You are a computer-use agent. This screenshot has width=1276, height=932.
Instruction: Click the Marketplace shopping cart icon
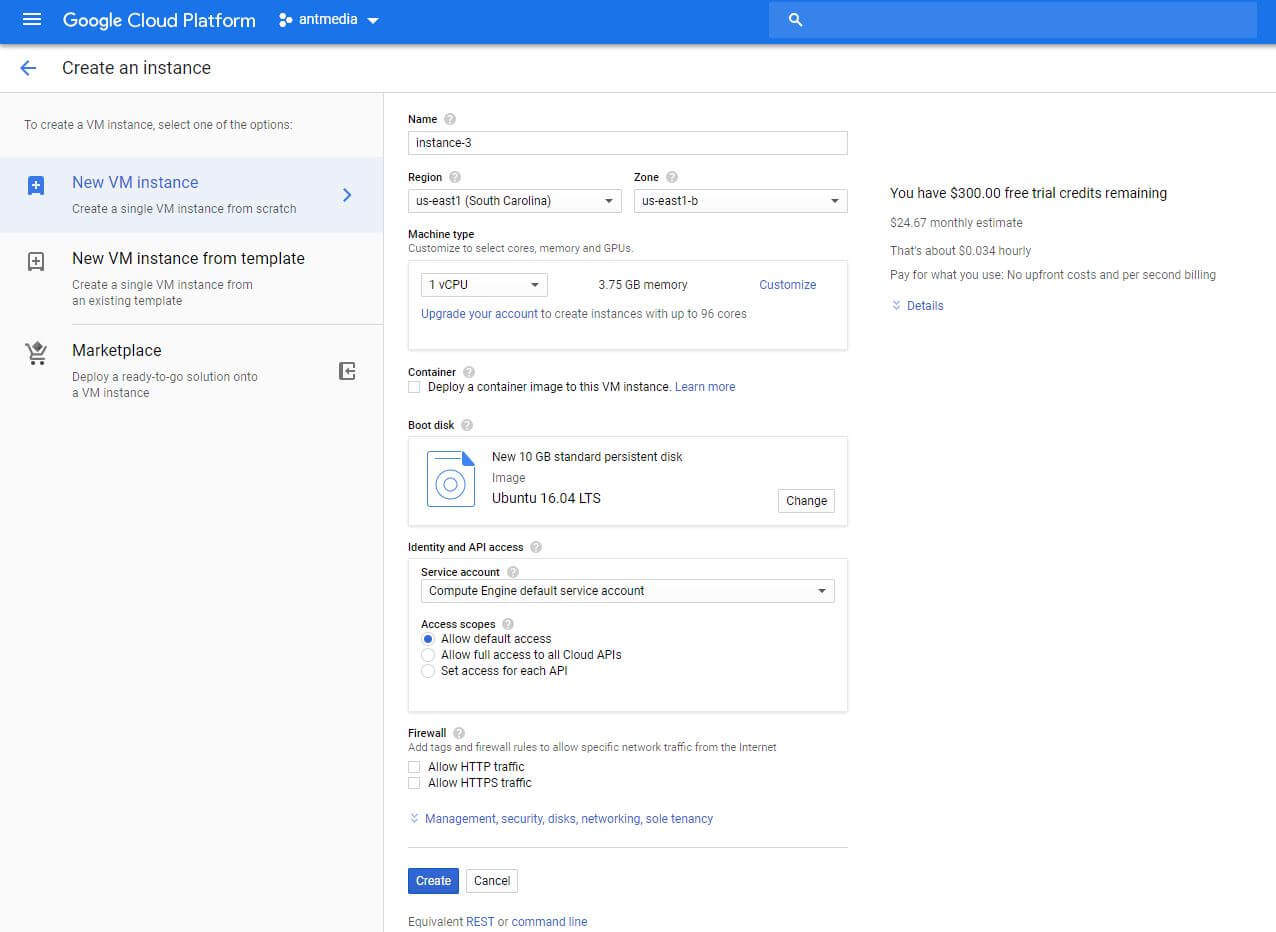click(x=36, y=354)
